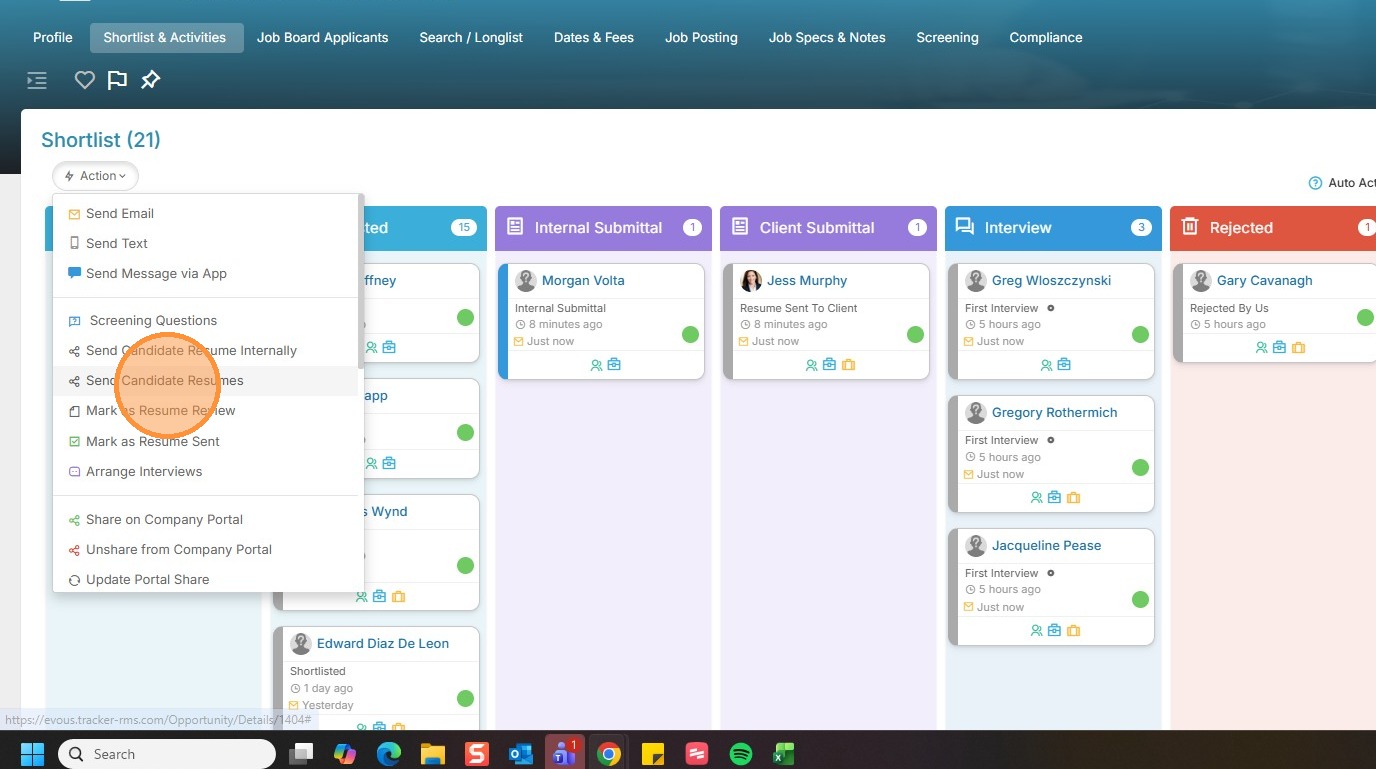Open Gary Cavanagh candidate profile
Viewport: 1376px width, 769px height.
coord(1264,281)
